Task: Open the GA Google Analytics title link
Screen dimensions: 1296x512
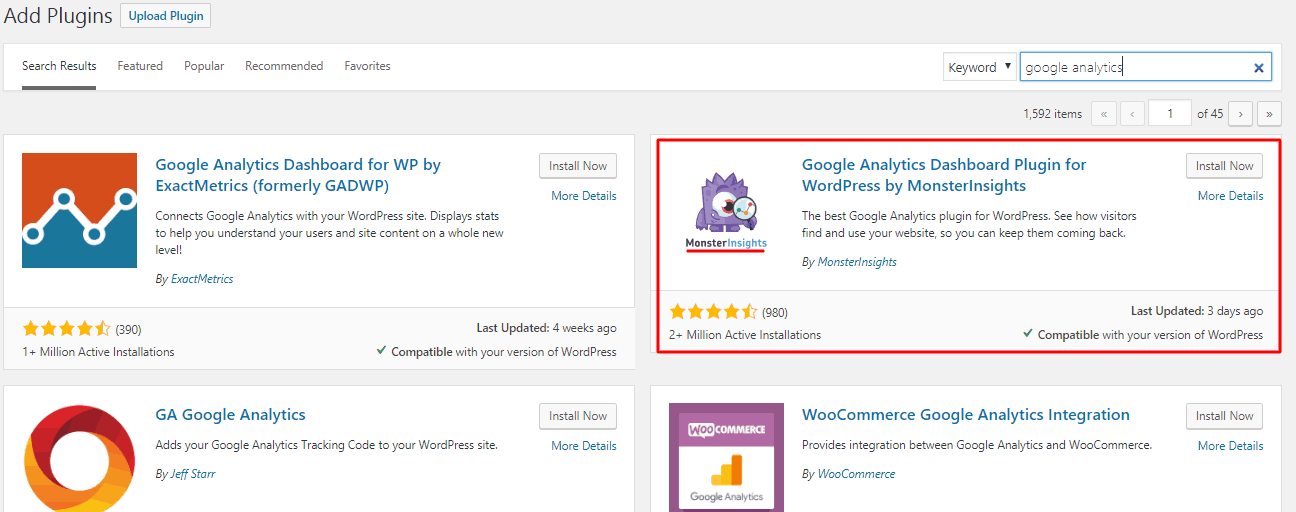Action: [231, 415]
